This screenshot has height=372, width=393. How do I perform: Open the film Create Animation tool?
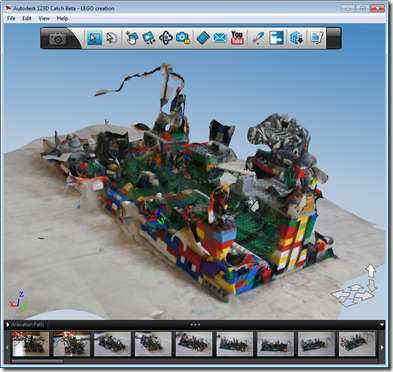click(203, 38)
